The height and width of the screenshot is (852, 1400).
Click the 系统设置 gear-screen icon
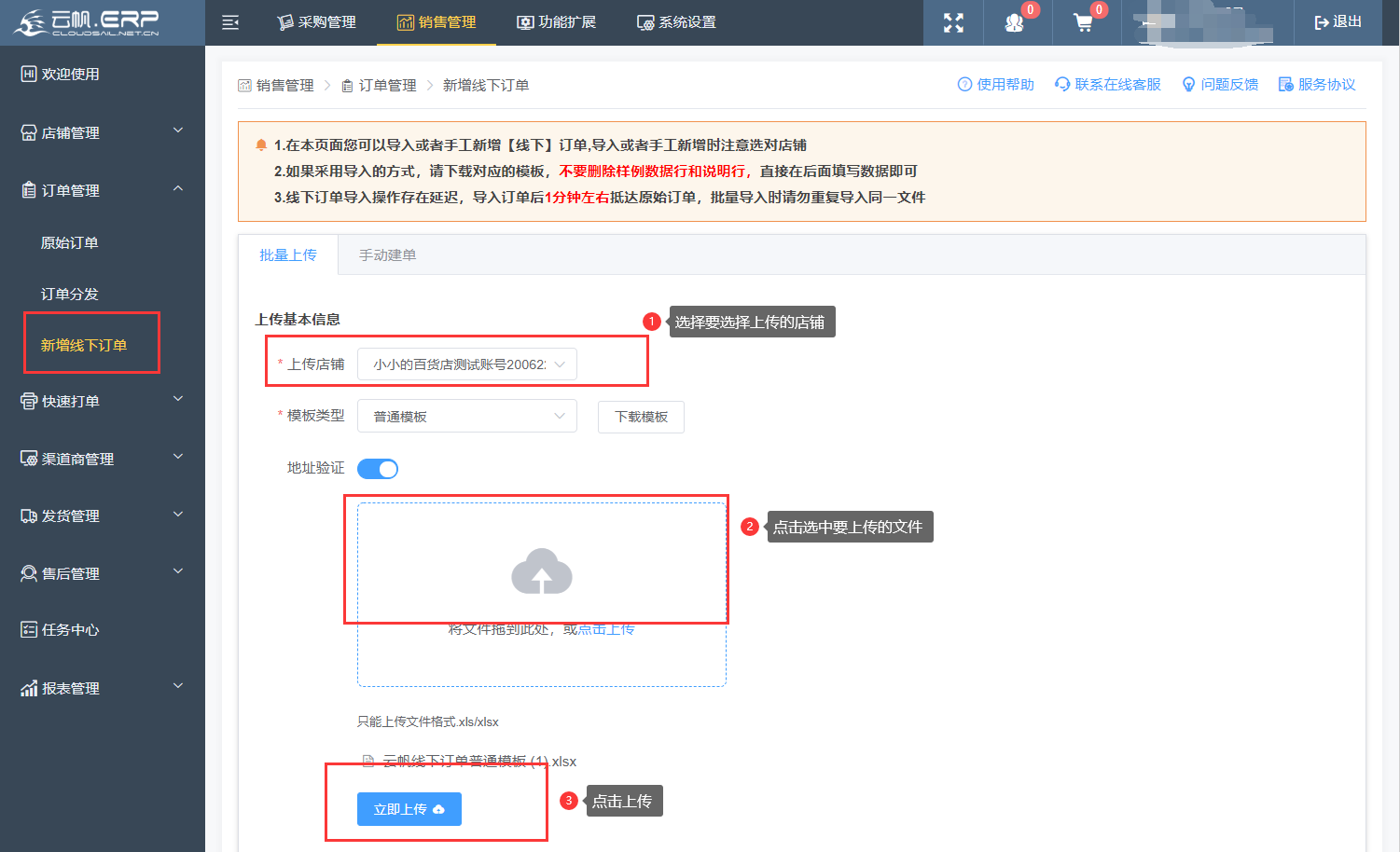click(645, 22)
